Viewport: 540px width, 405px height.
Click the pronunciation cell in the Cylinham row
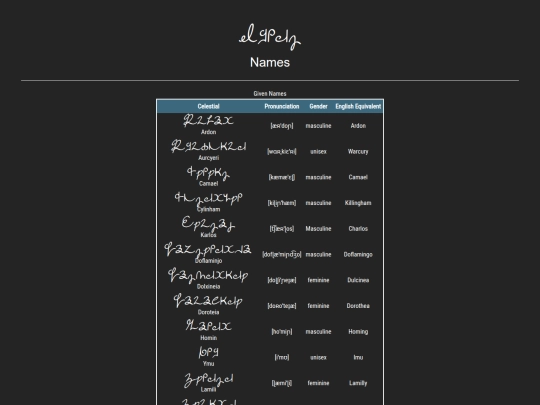point(282,203)
